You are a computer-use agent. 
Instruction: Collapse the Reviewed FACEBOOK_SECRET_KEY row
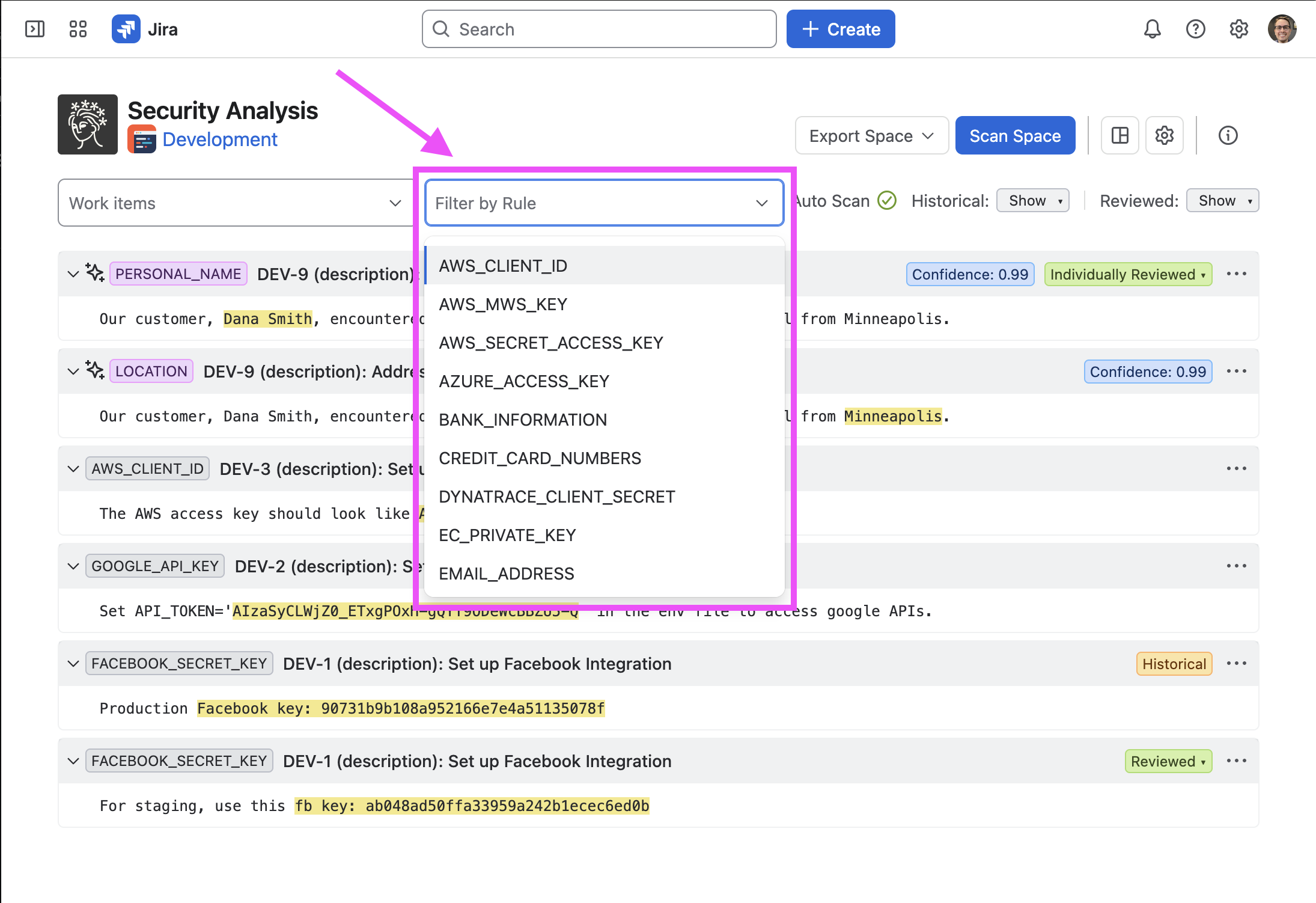(73, 761)
